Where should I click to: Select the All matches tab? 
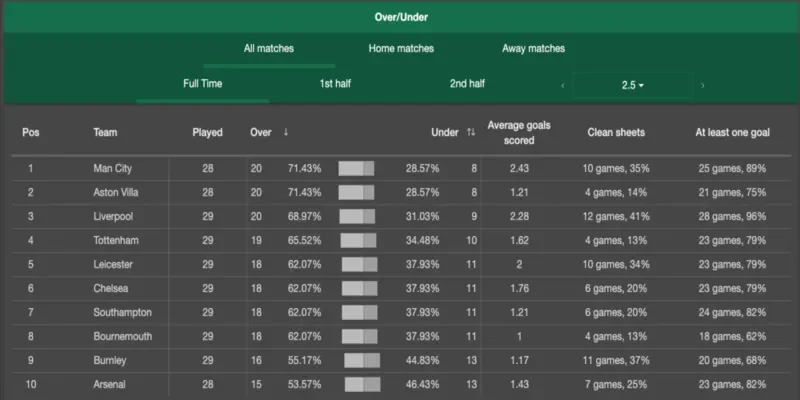pos(269,48)
